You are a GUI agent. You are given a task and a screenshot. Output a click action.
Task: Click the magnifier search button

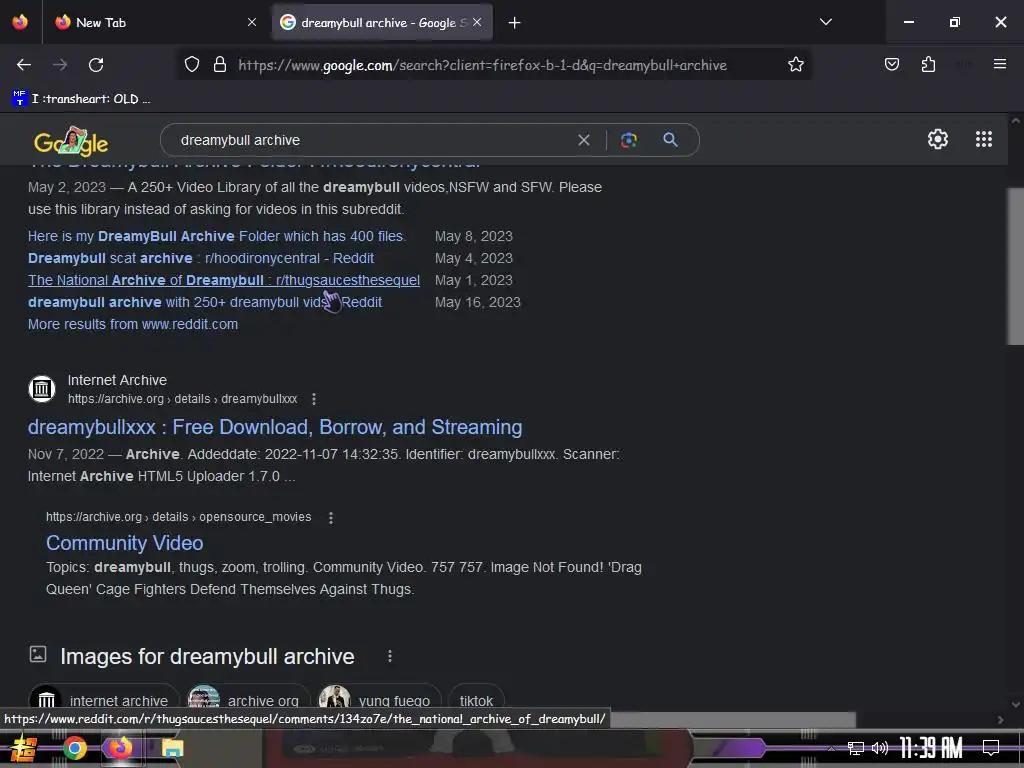(670, 140)
